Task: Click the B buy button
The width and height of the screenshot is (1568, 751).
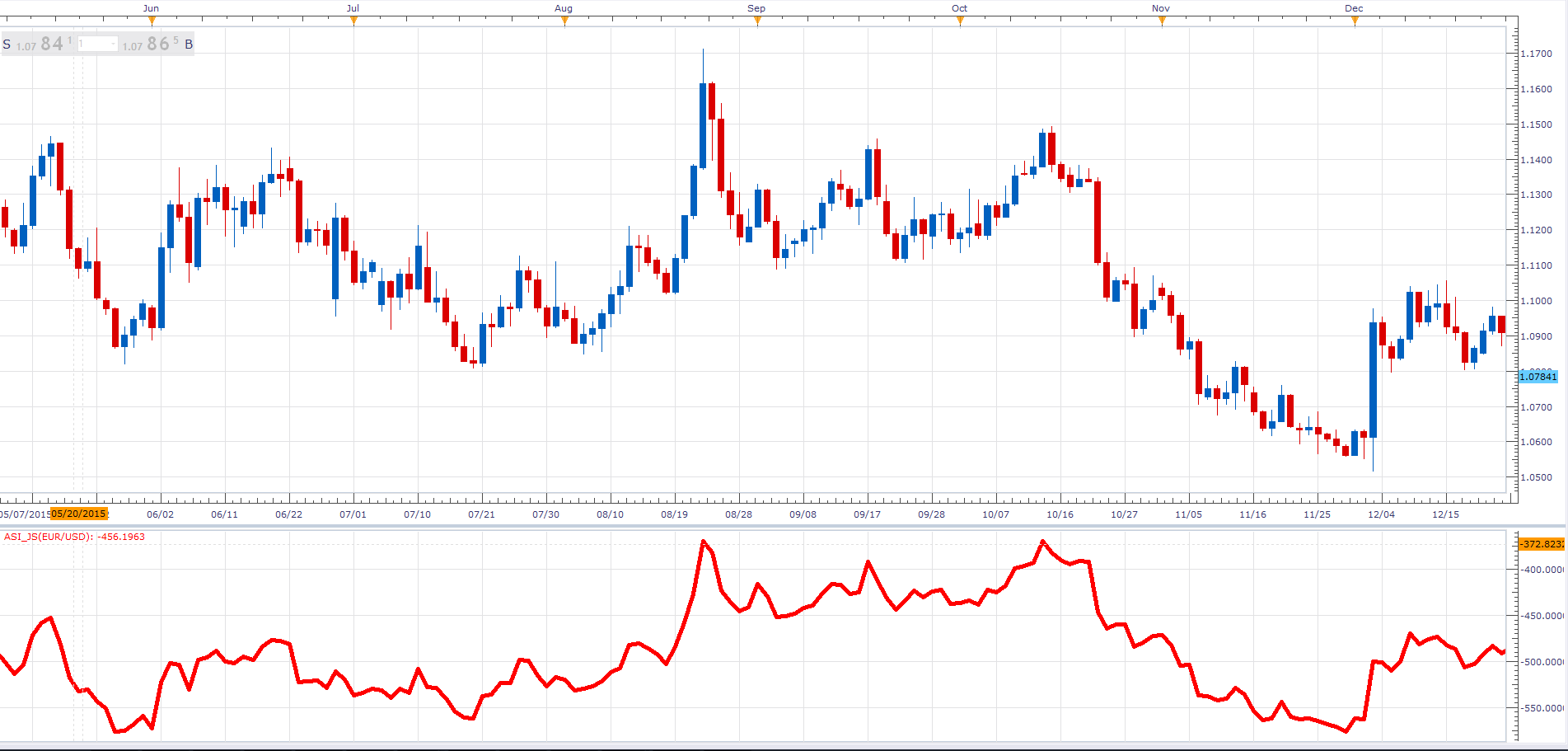Action: (x=189, y=45)
